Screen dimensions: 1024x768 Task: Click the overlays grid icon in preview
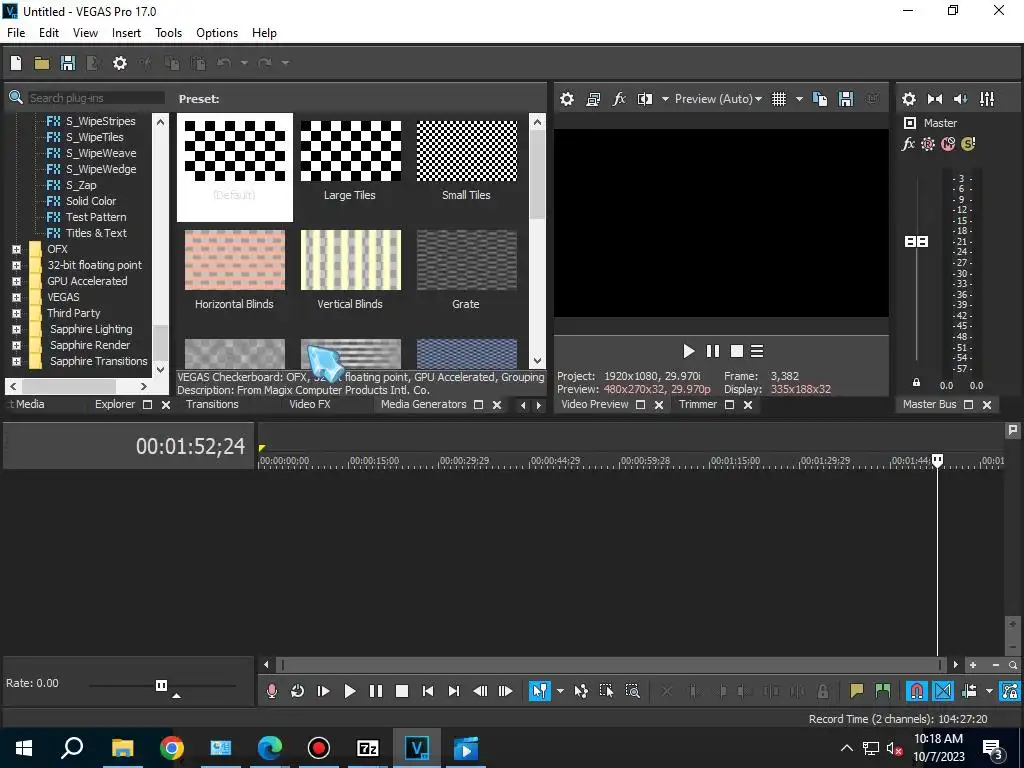tap(778, 99)
